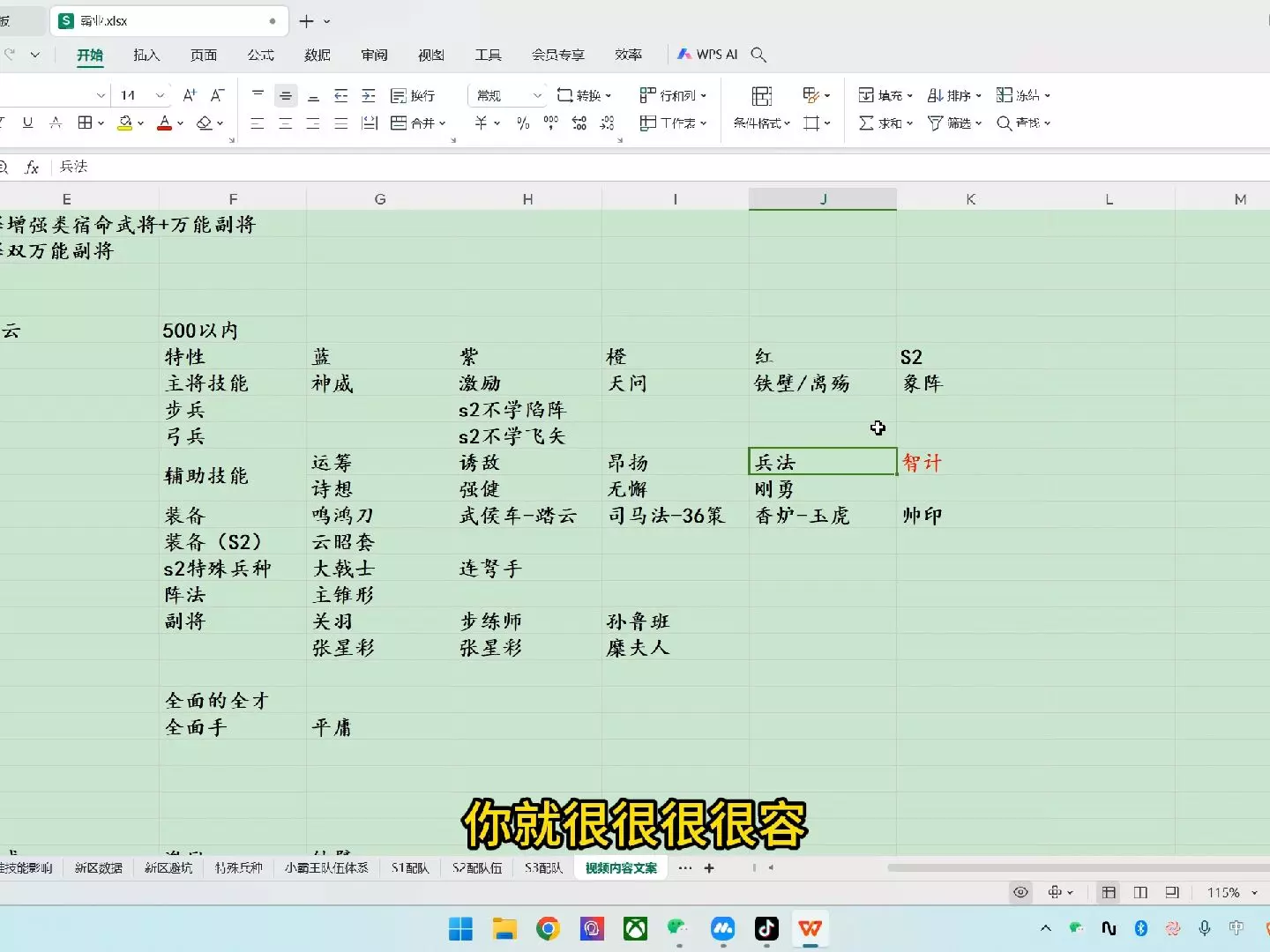The height and width of the screenshot is (952, 1270).
Task: Apply thousands separator format
Action: pos(551,123)
